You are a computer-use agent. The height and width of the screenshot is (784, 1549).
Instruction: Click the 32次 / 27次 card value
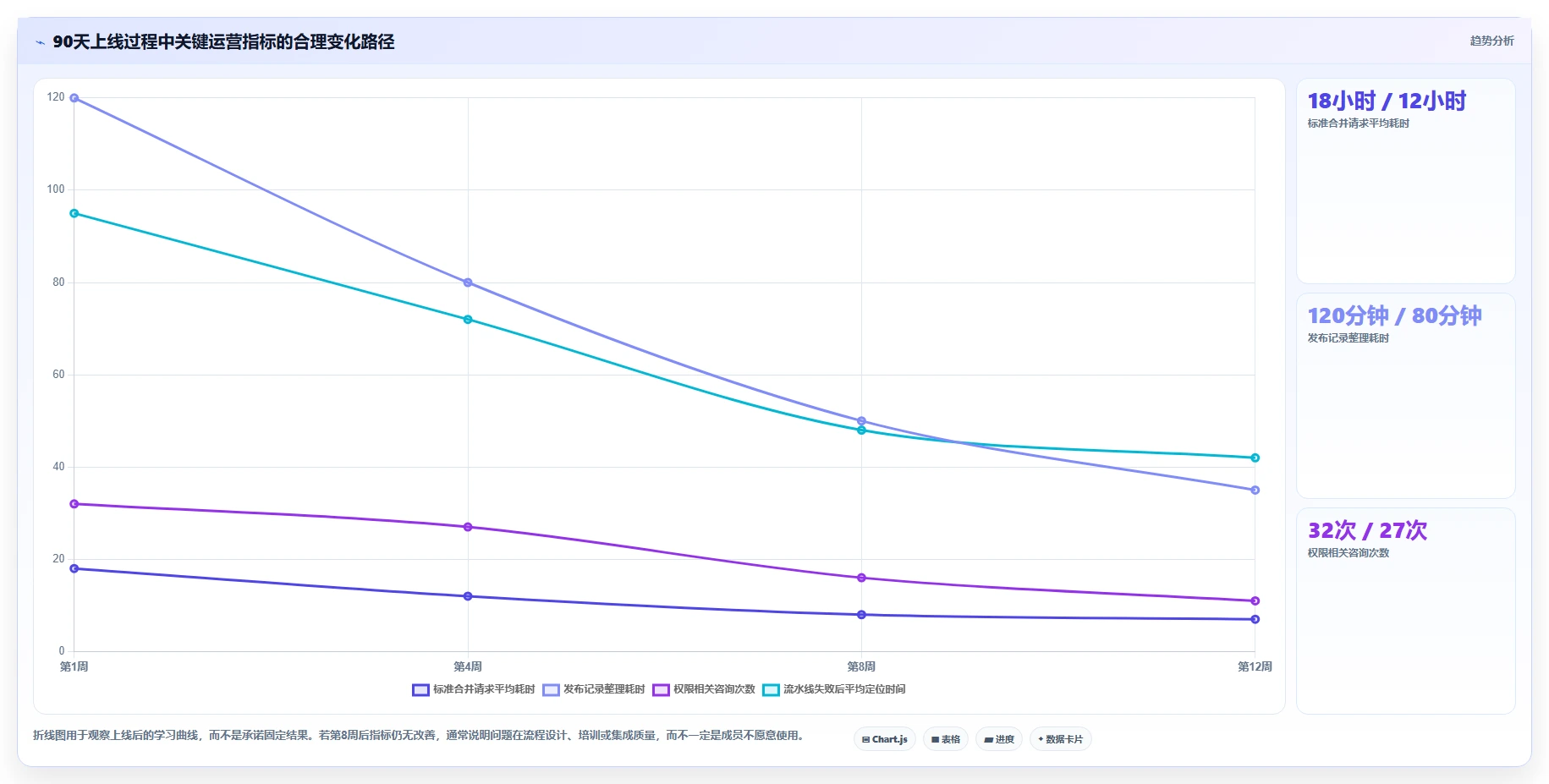pos(1367,531)
